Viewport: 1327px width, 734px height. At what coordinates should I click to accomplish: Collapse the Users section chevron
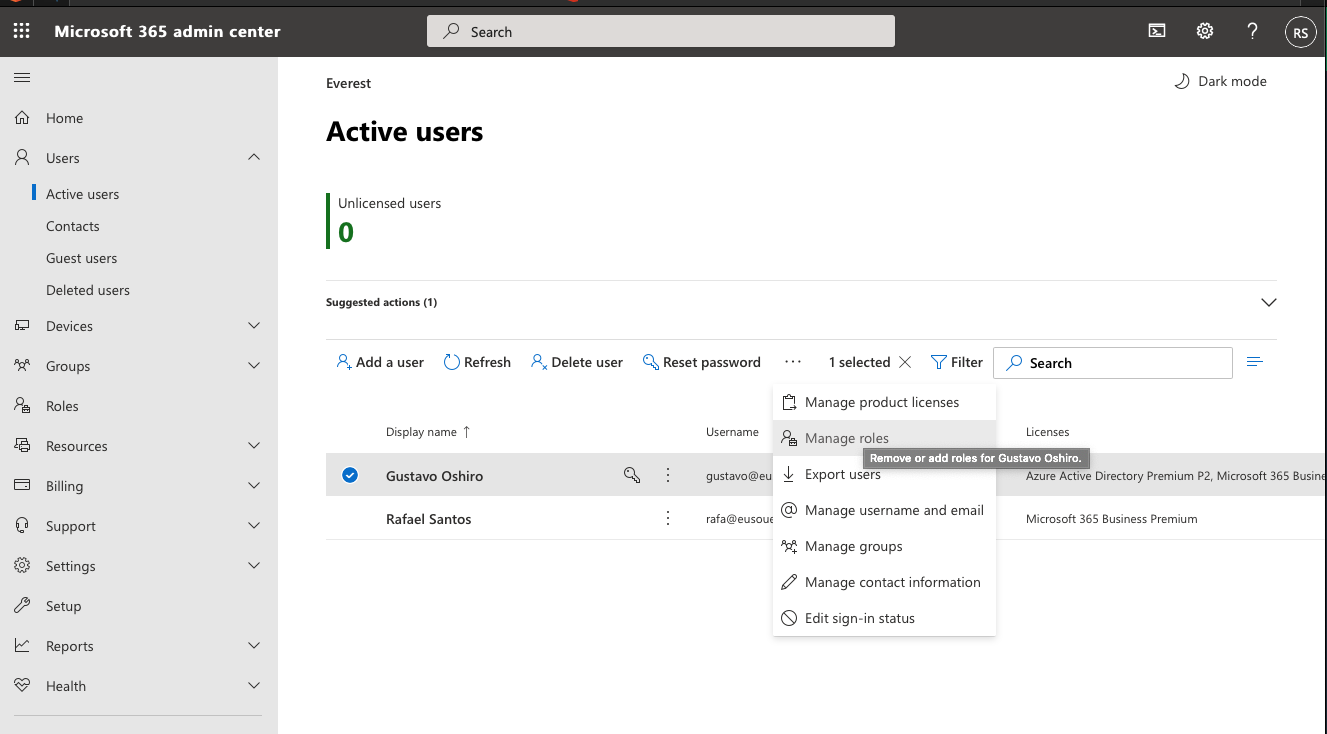click(x=254, y=157)
